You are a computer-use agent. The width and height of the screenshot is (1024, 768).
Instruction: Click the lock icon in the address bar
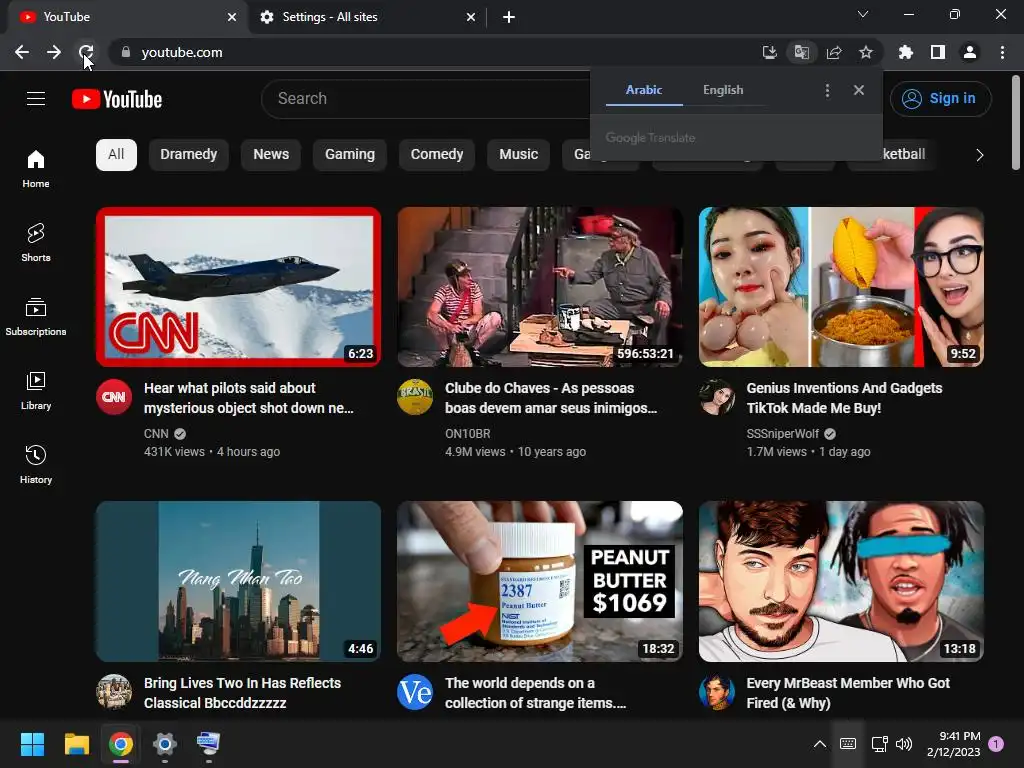tap(126, 52)
